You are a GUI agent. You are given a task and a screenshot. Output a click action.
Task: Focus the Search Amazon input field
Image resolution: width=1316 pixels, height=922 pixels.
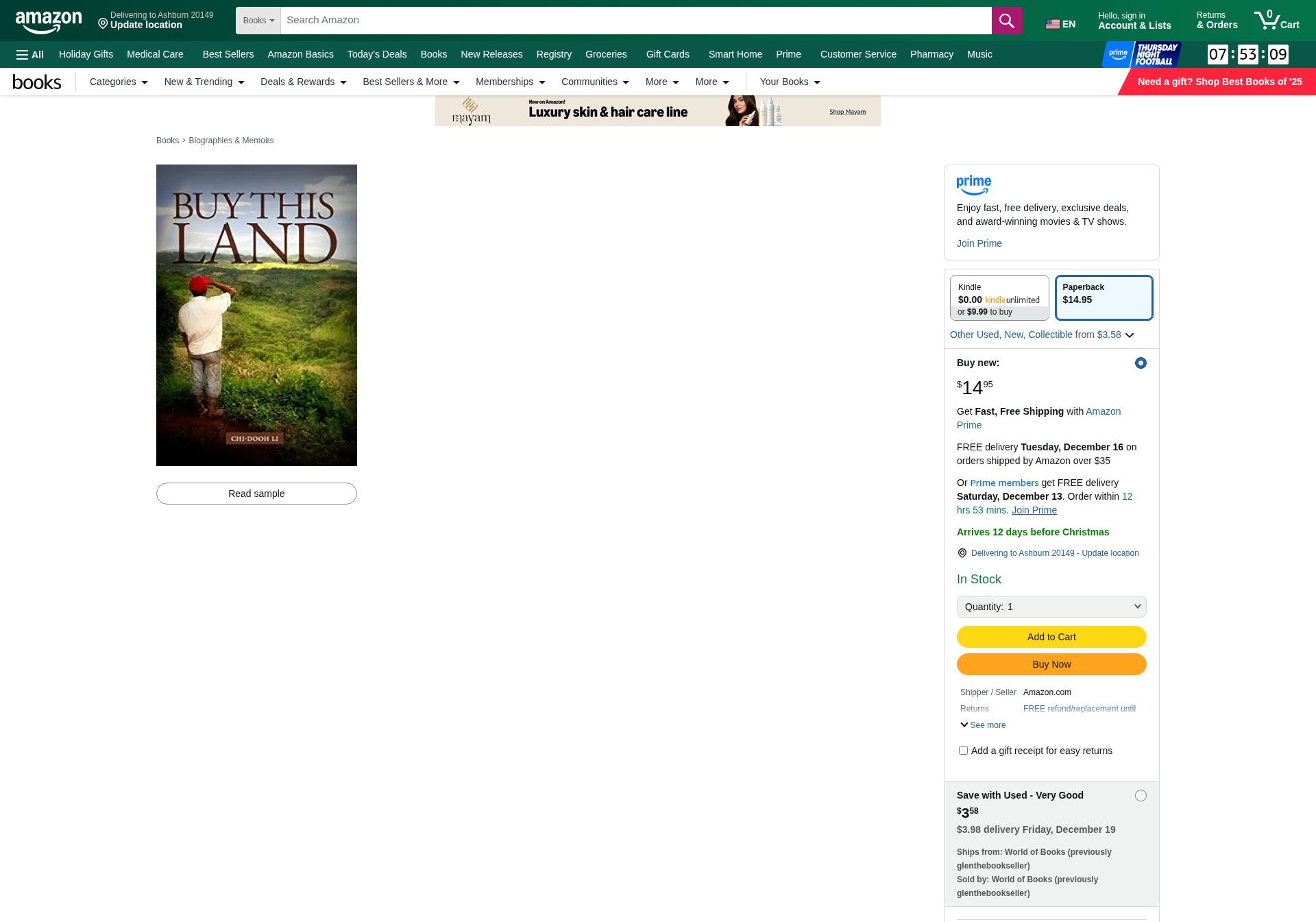tap(636, 21)
